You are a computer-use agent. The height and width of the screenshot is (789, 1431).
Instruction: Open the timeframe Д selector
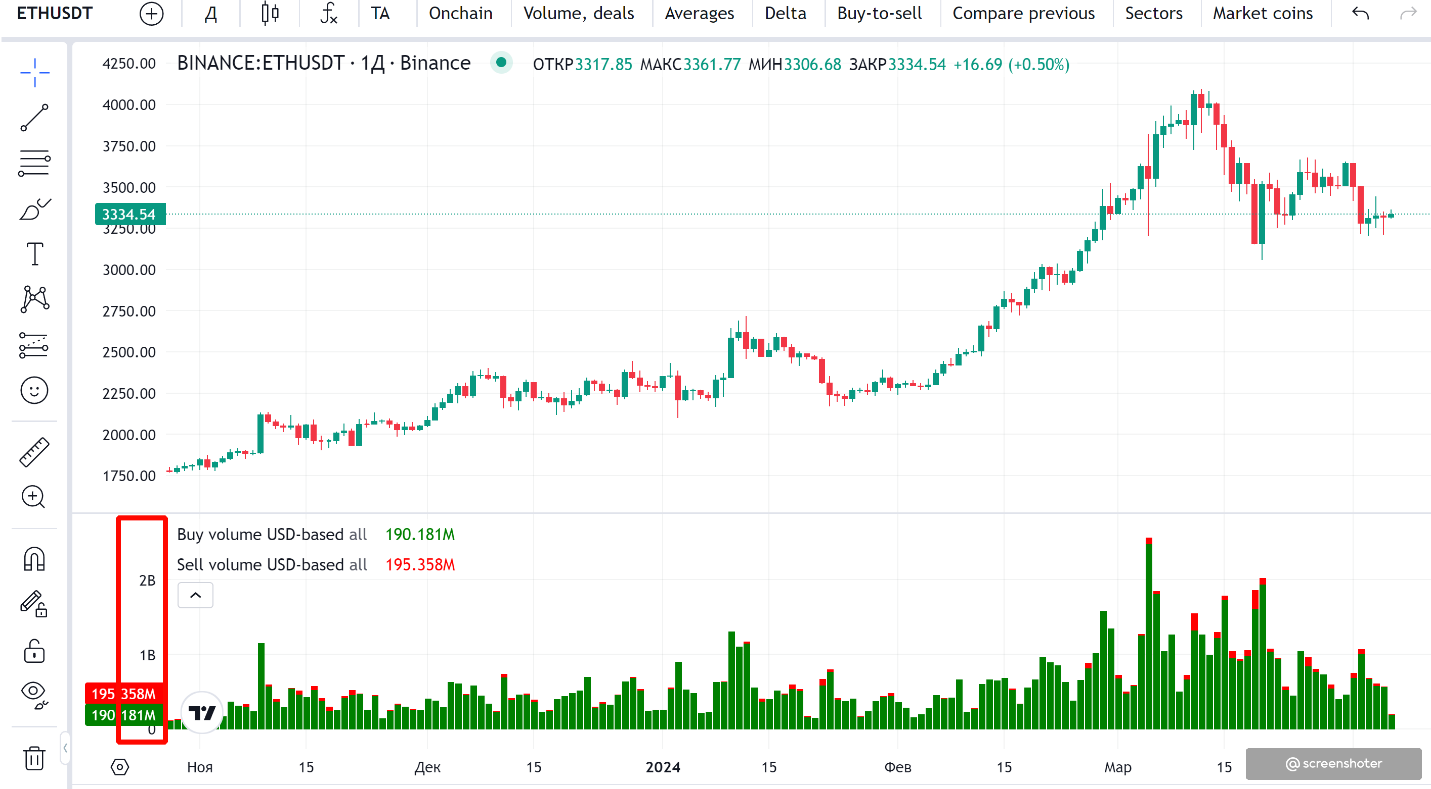tap(210, 14)
